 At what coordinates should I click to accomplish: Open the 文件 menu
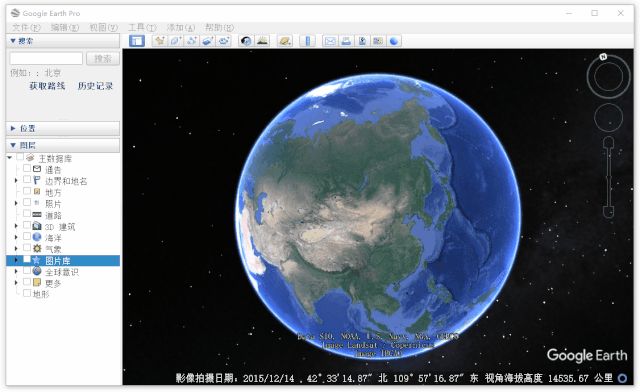pos(26,27)
